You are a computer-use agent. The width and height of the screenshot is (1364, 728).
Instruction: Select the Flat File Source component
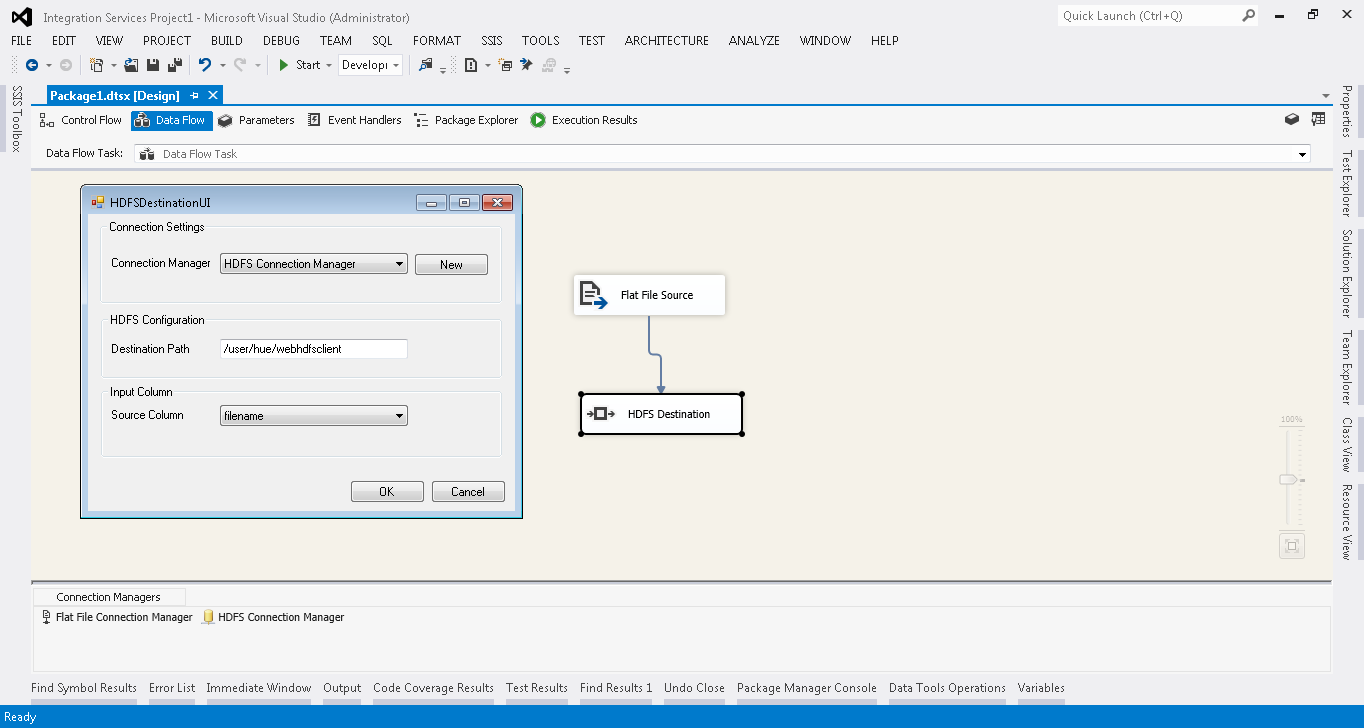649,295
